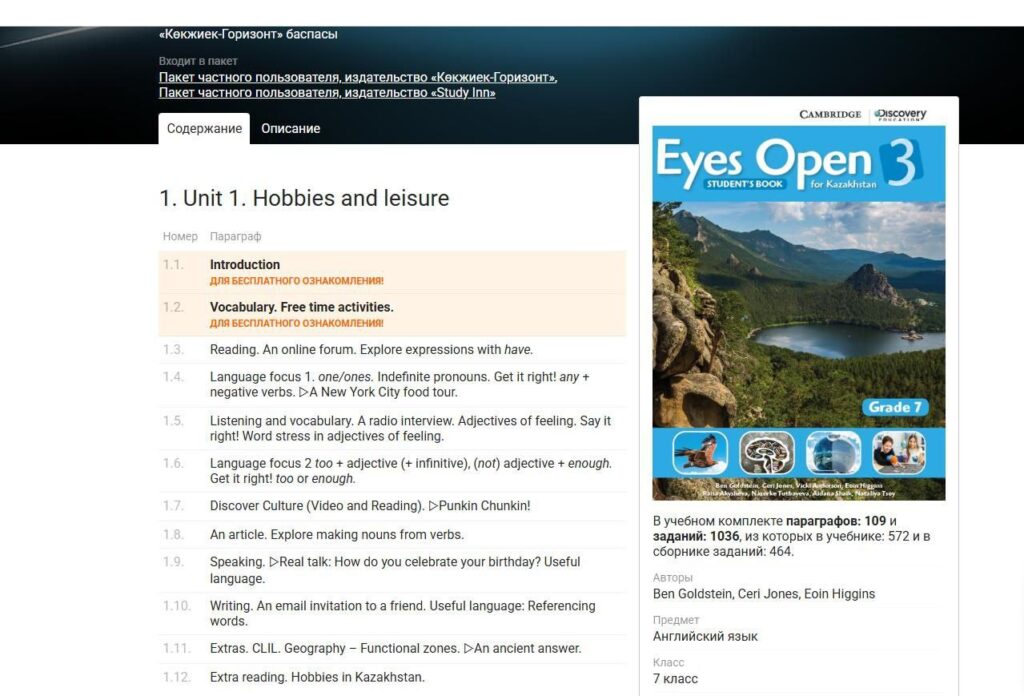Image resolution: width=1024 pixels, height=696 pixels.
Task: Switch to the Описание tab
Action: (x=290, y=129)
